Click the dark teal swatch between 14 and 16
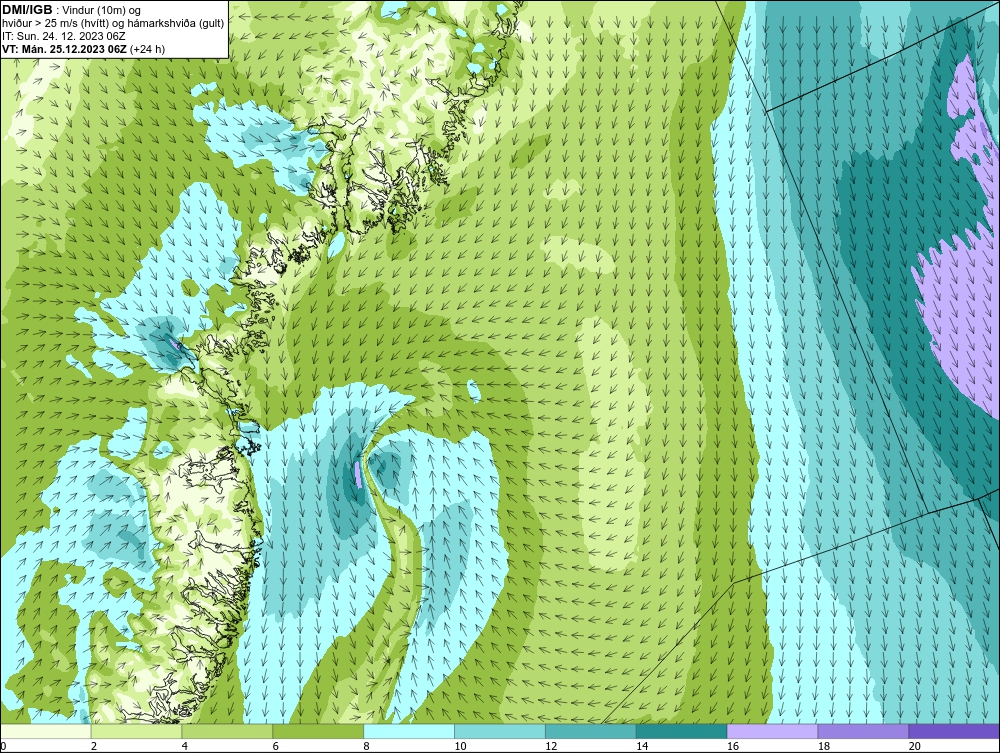The image size is (1000, 753). point(682,731)
